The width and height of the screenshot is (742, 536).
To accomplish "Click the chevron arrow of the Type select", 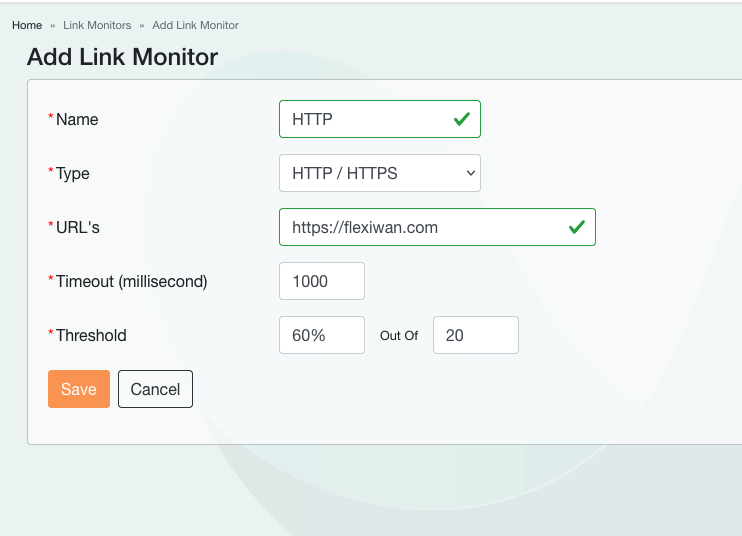I will coord(471,173).
